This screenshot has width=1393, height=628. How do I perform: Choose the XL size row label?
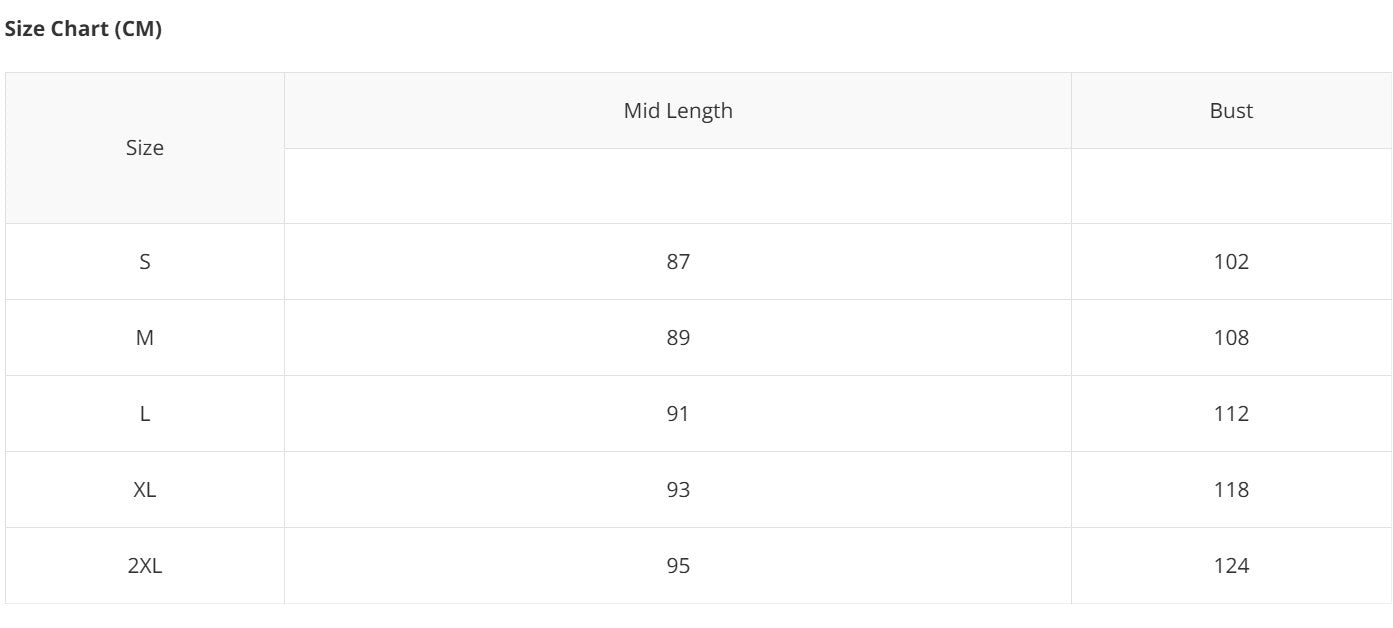(x=145, y=490)
